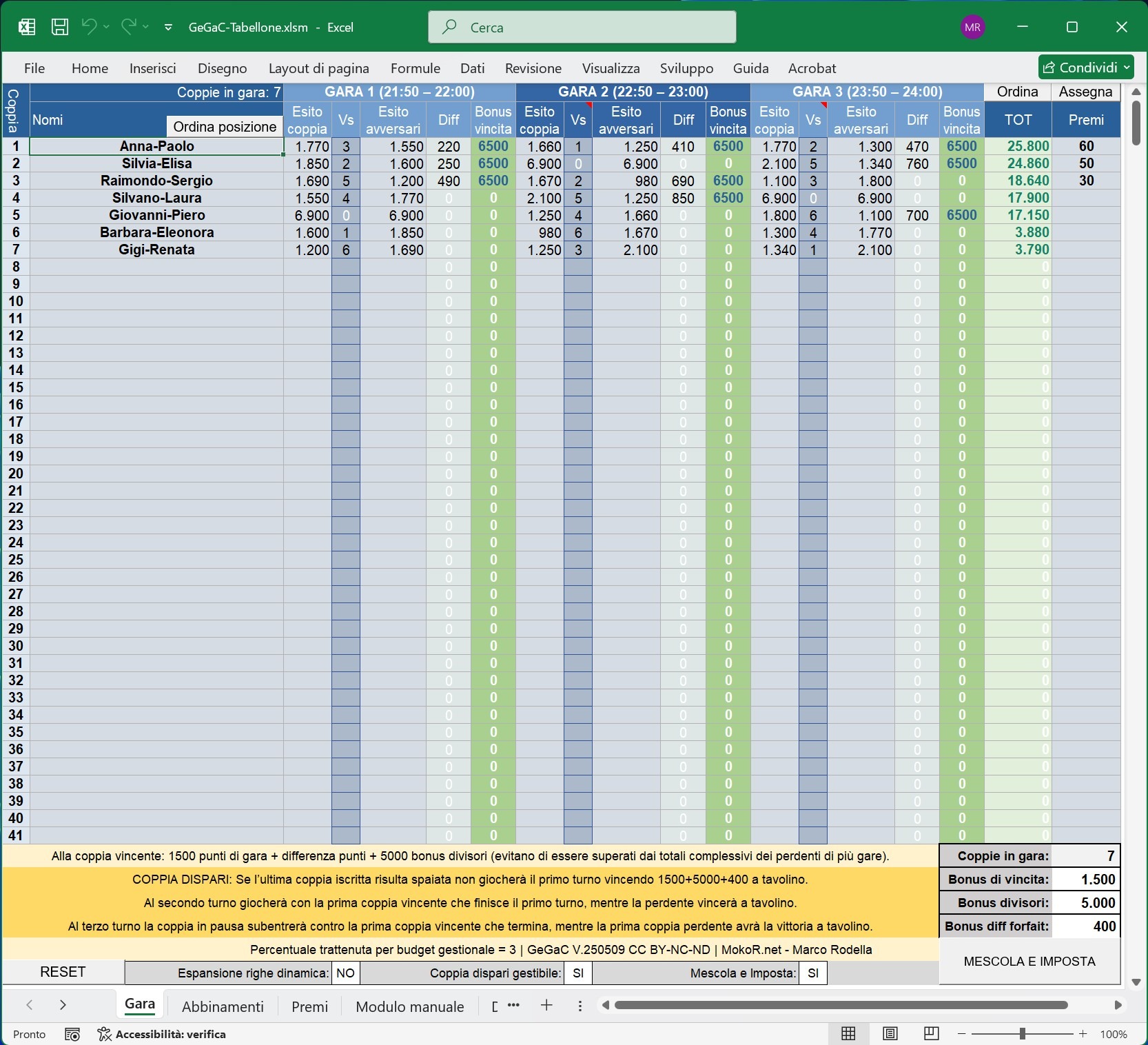The height and width of the screenshot is (1045, 1148).
Task: Click Accessibilità: verifica status item
Action: point(162,1034)
